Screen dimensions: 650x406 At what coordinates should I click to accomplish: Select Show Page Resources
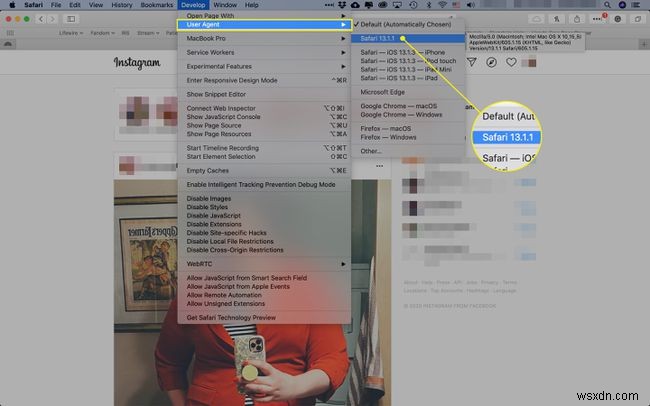click(264, 134)
